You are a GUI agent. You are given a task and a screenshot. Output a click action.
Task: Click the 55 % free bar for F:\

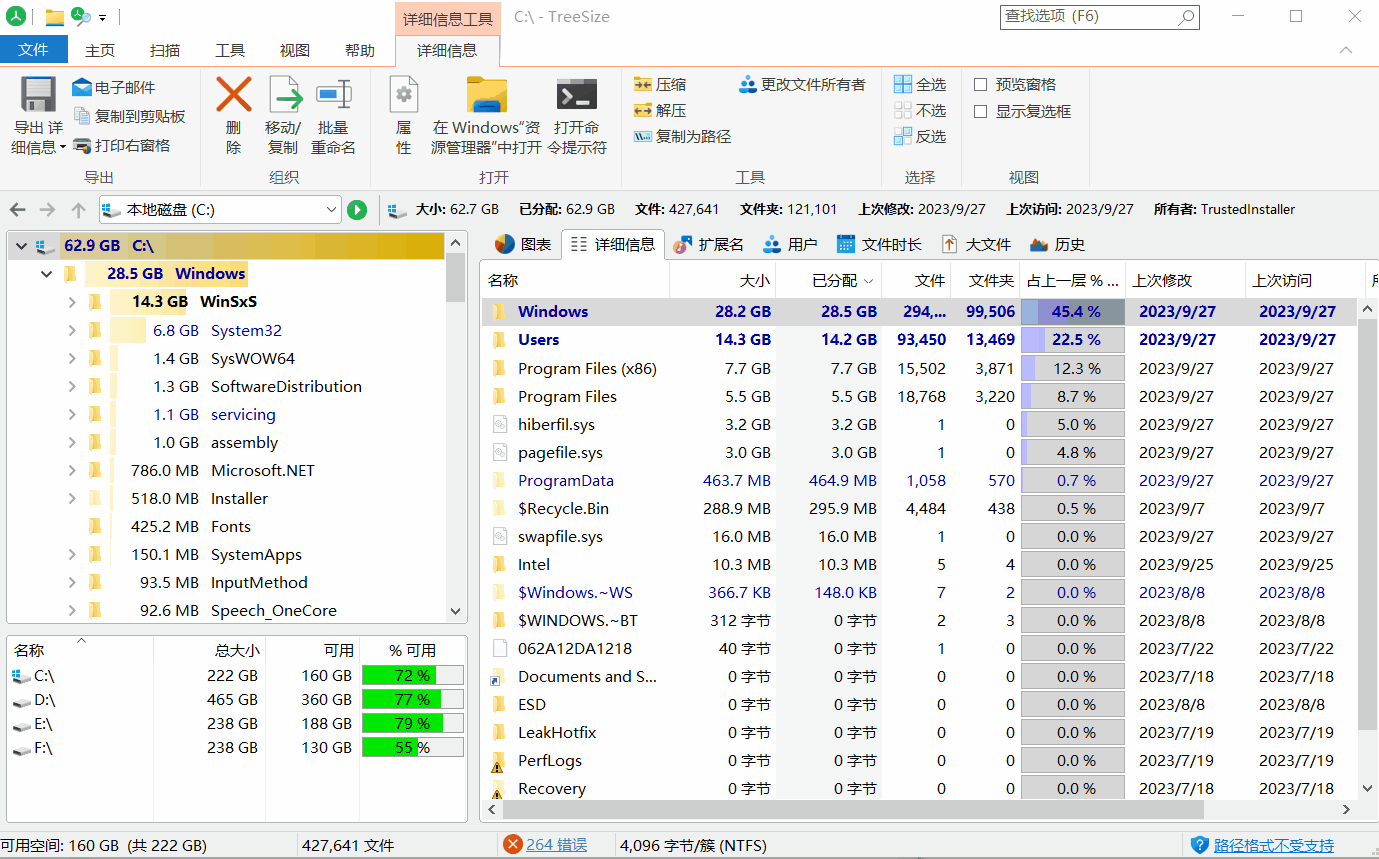(413, 747)
